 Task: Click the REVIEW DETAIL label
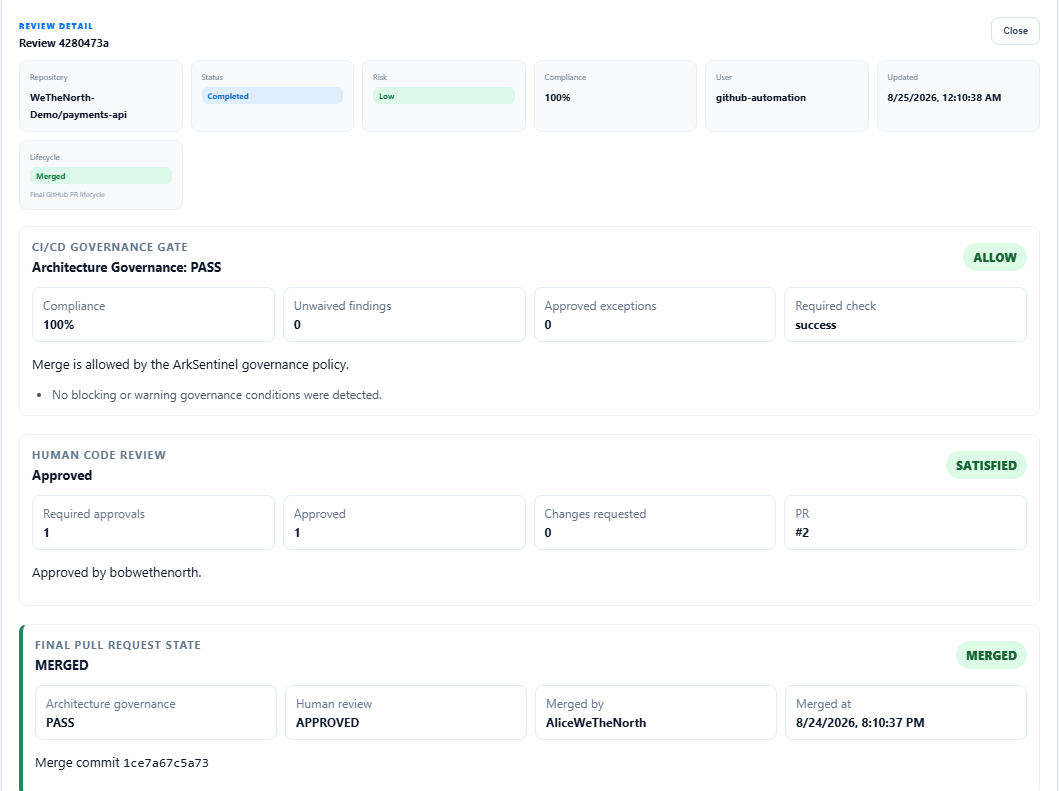click(x=56, y=26)
